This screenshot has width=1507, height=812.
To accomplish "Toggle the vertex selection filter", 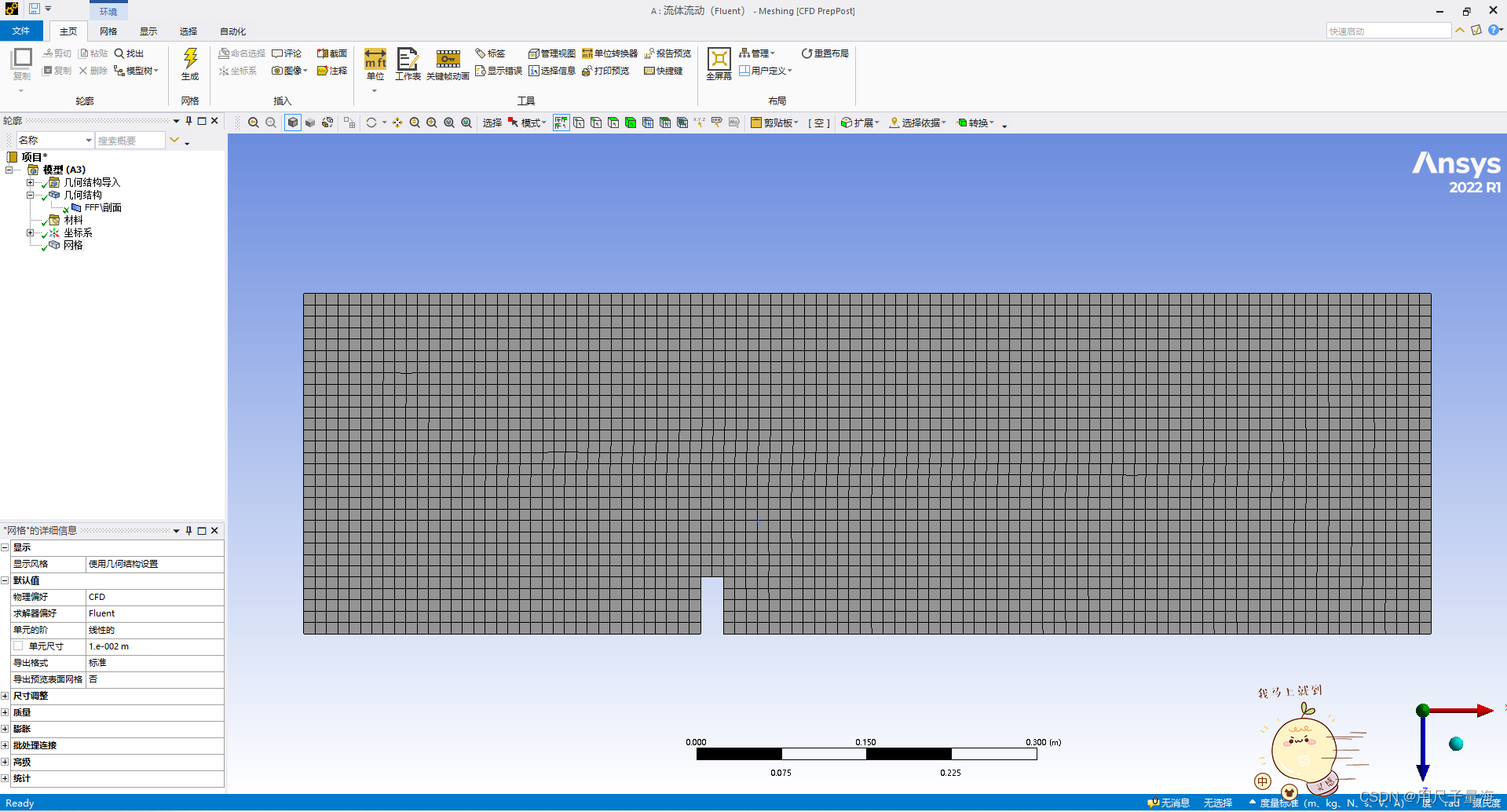I will [579, 123].
